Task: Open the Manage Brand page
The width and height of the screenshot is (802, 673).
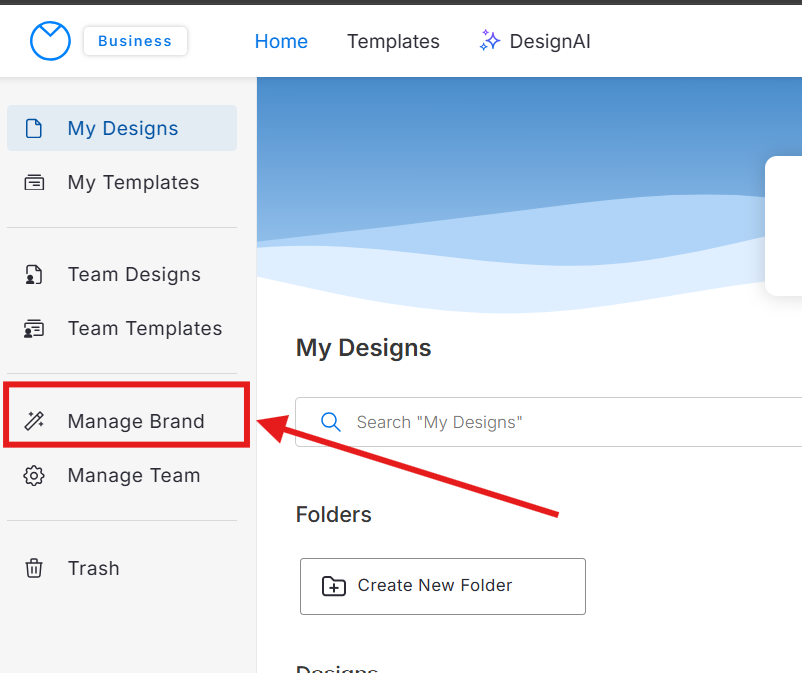Action: click(x=136, y=421)
